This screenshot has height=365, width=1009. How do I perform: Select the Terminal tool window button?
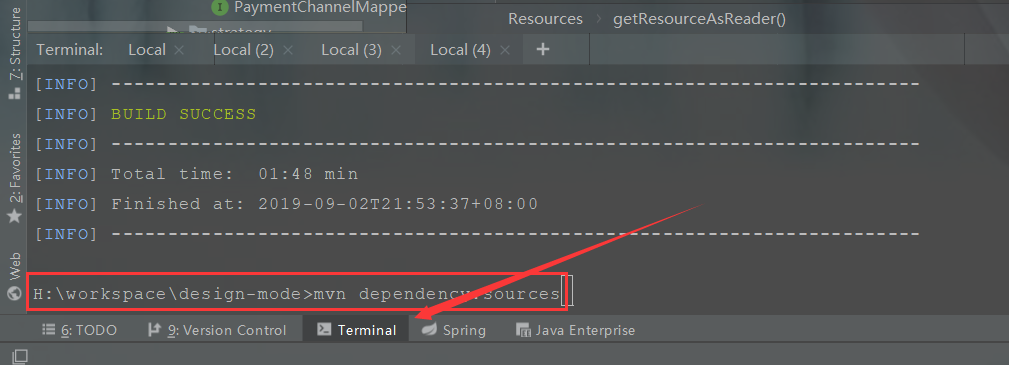coord(356,330)
